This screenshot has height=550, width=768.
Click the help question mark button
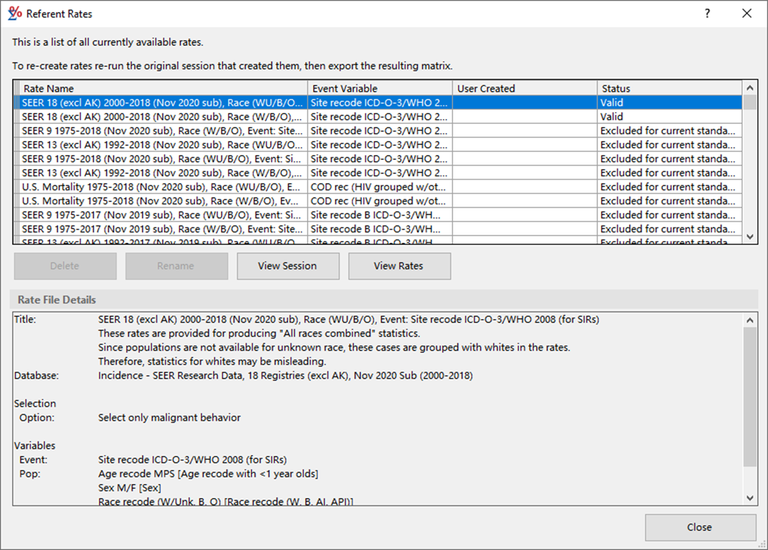(x=707, y=13)
